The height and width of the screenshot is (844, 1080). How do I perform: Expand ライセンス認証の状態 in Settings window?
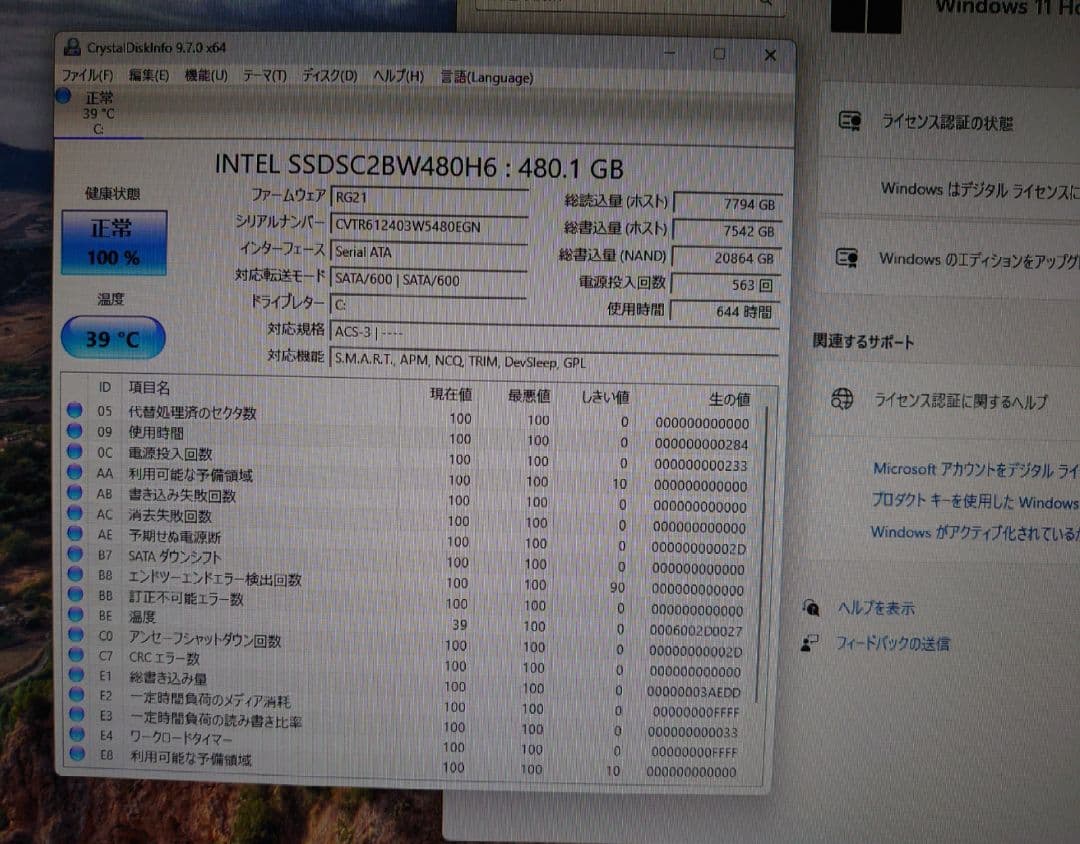[947, 123]
